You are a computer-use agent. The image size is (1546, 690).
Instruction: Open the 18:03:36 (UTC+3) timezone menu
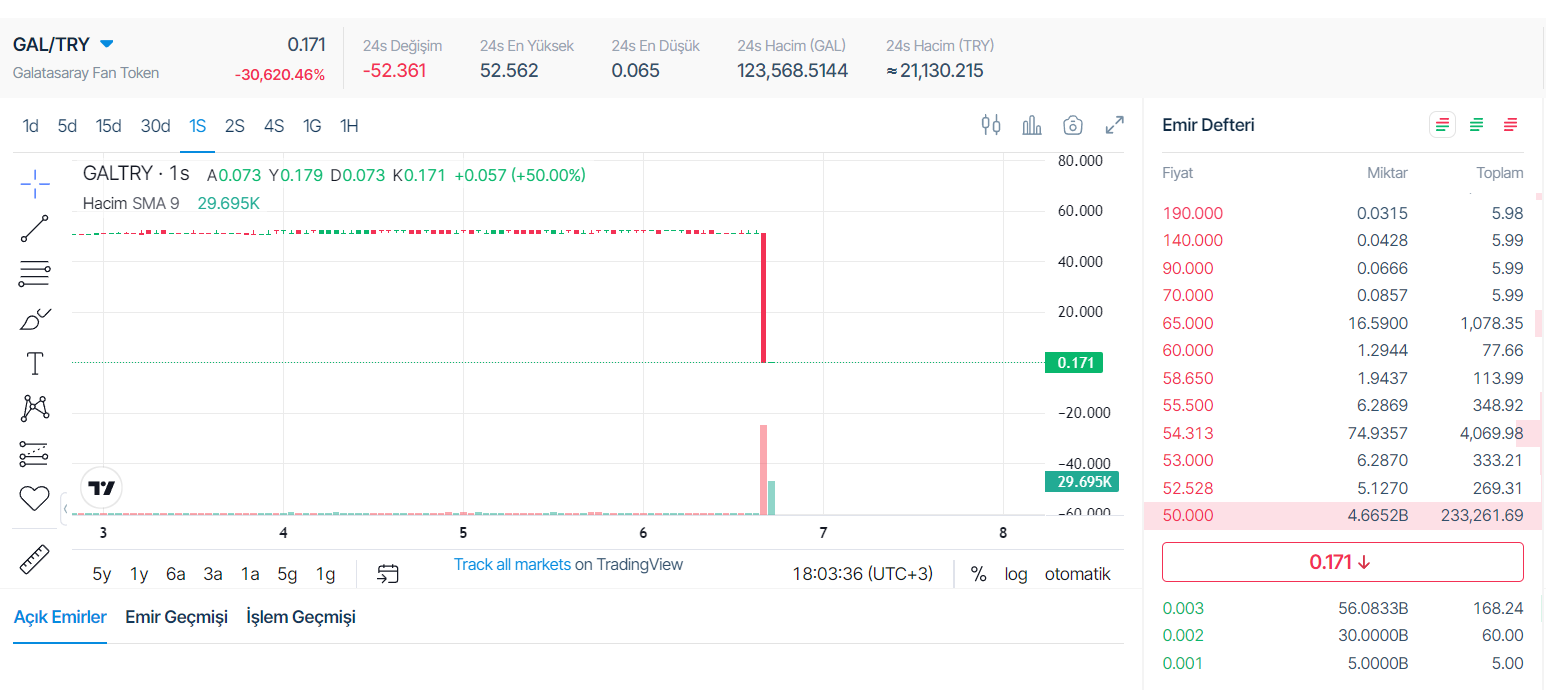coord(862,574)
